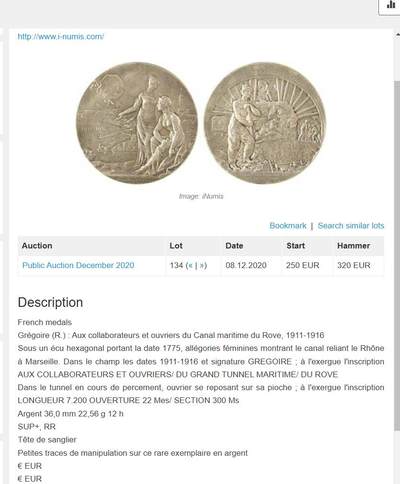
Task: Go to next lot arrow »
Action: coord(202,266)
